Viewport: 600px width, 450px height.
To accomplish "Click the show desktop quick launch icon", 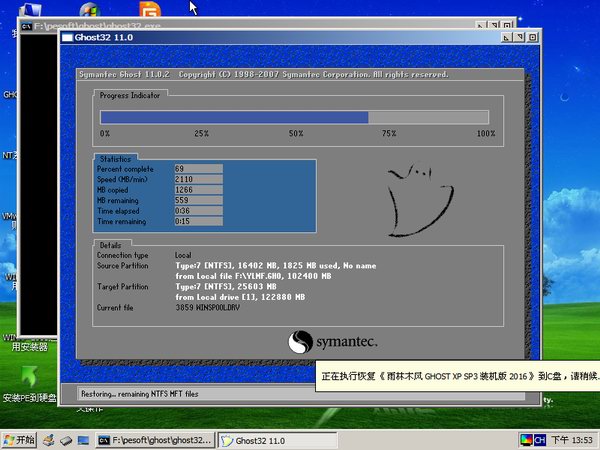I will click(82, 440).
